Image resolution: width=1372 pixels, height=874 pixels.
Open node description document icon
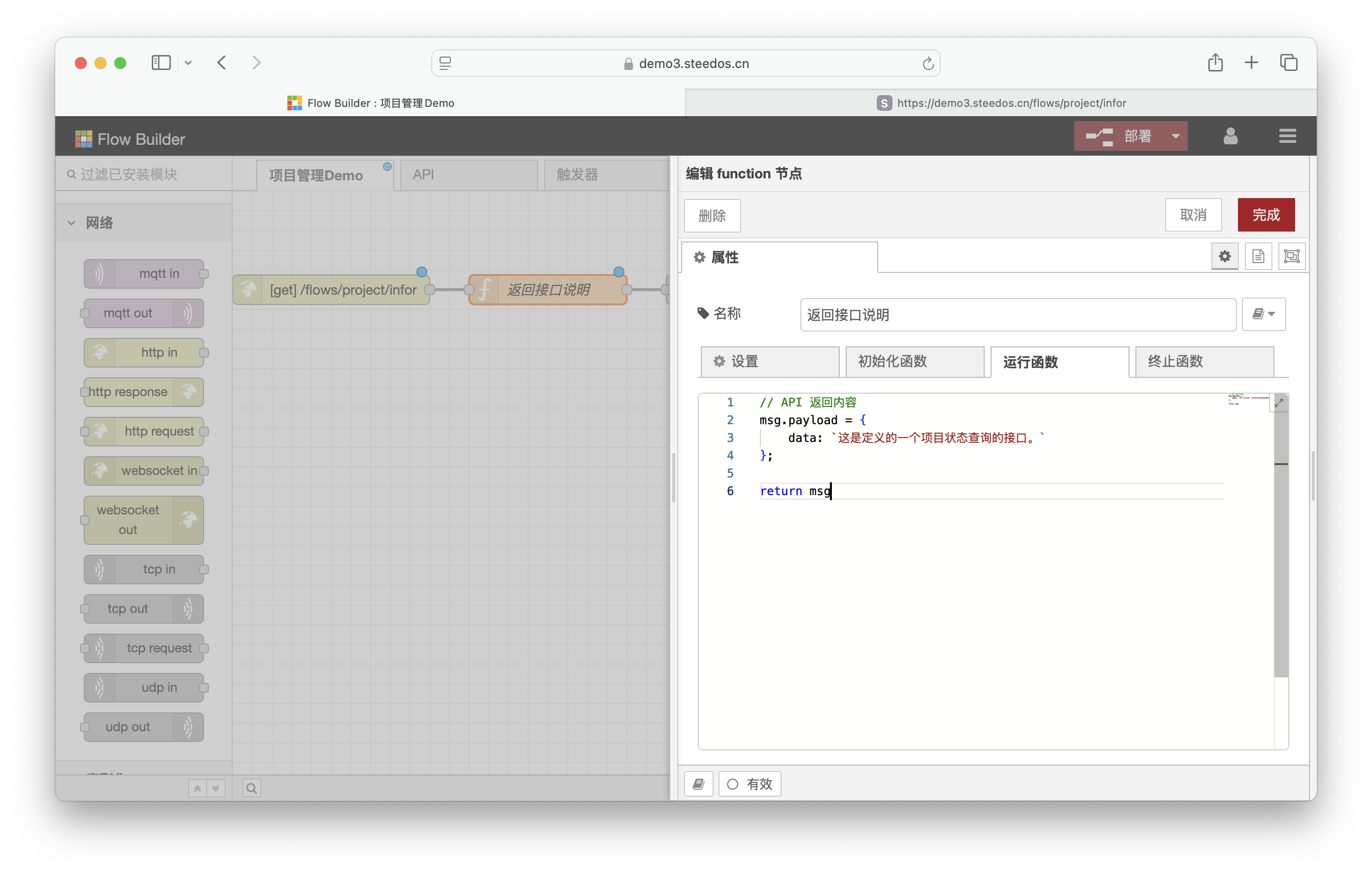point(1258,256)
